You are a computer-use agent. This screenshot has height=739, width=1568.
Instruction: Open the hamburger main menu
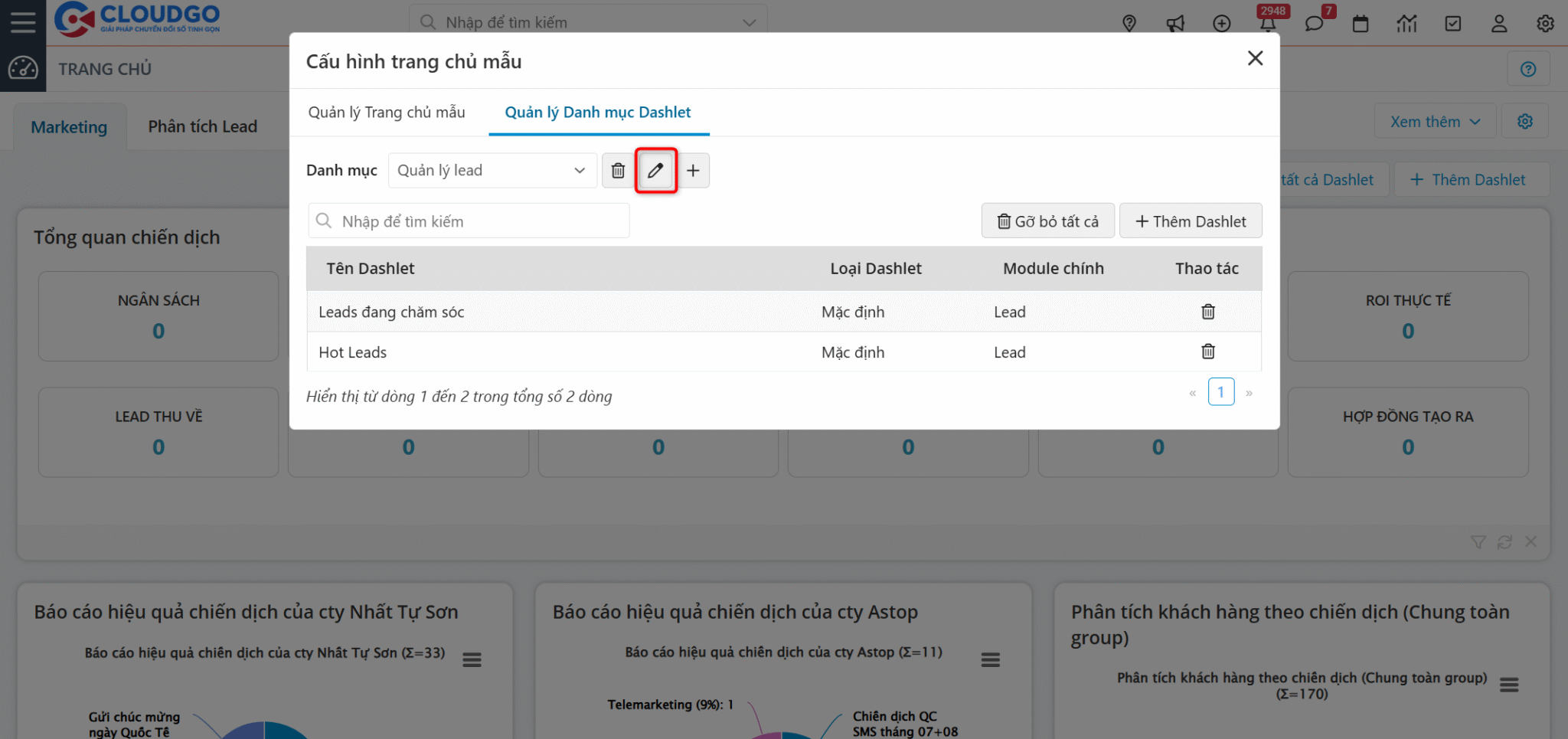[23, 22]
